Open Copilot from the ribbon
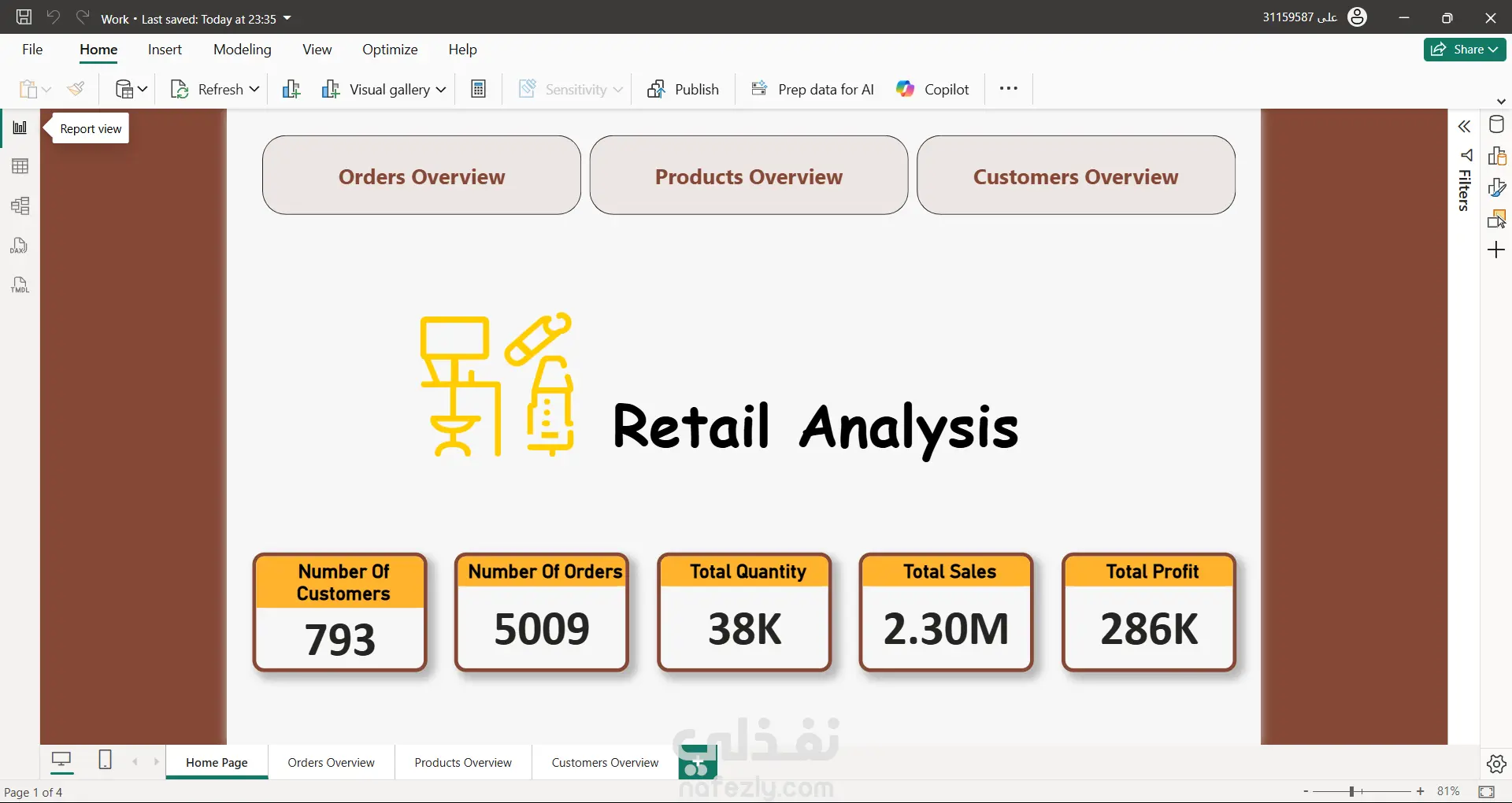1512x803 pixels. (x=932, y=89)
